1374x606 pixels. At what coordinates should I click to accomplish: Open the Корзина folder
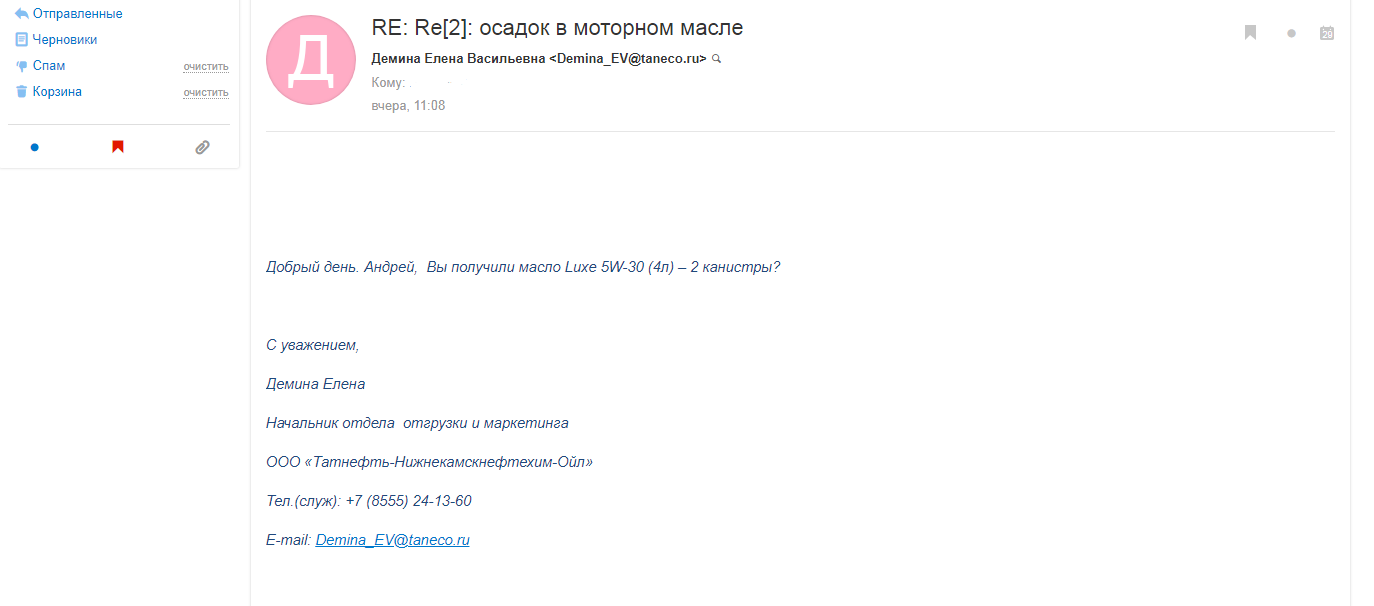click(x=57, y=92)
